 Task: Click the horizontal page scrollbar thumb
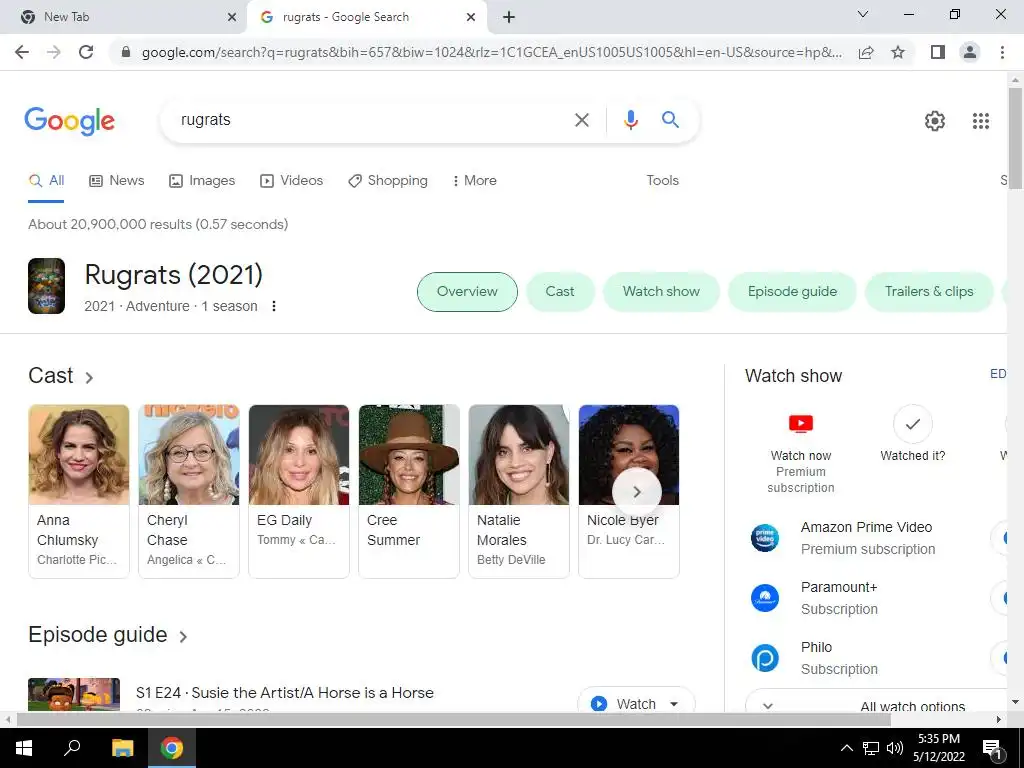click(x=453, y=720)
